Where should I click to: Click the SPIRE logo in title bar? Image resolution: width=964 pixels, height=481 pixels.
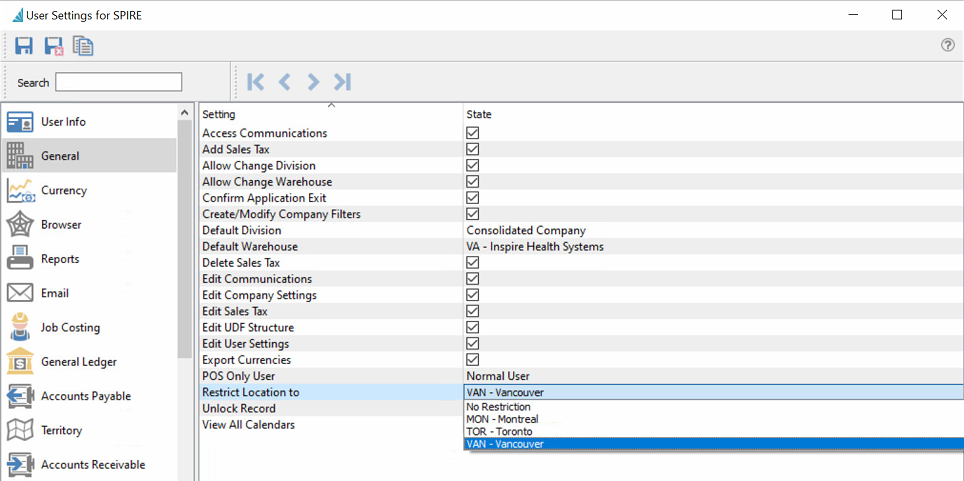point(18,15)
